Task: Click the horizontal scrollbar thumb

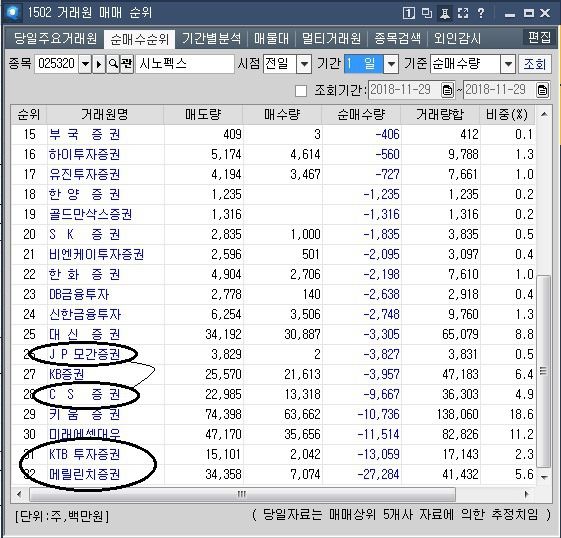Action: [242, 495]
